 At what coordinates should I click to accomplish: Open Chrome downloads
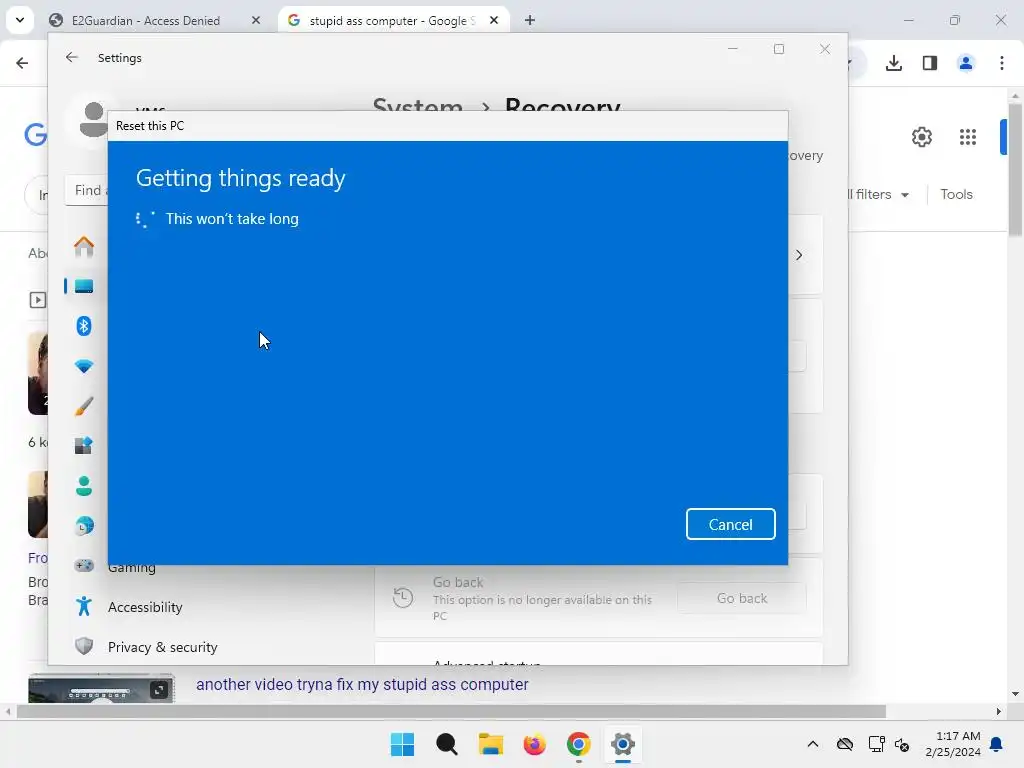coord(894,63)
